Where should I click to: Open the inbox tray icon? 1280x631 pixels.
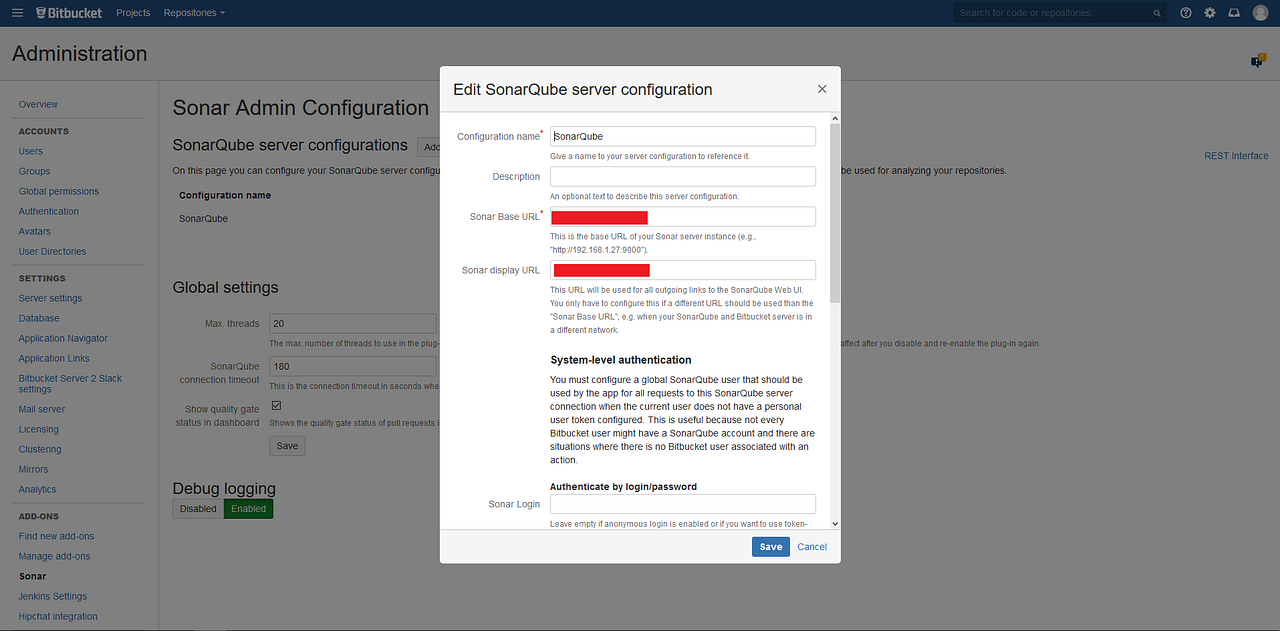tap(1234, 13)
